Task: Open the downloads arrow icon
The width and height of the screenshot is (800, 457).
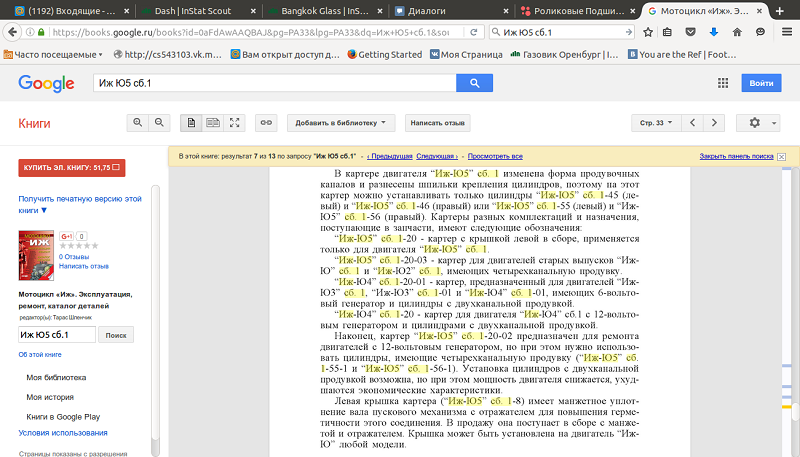Action: point(714,32)
